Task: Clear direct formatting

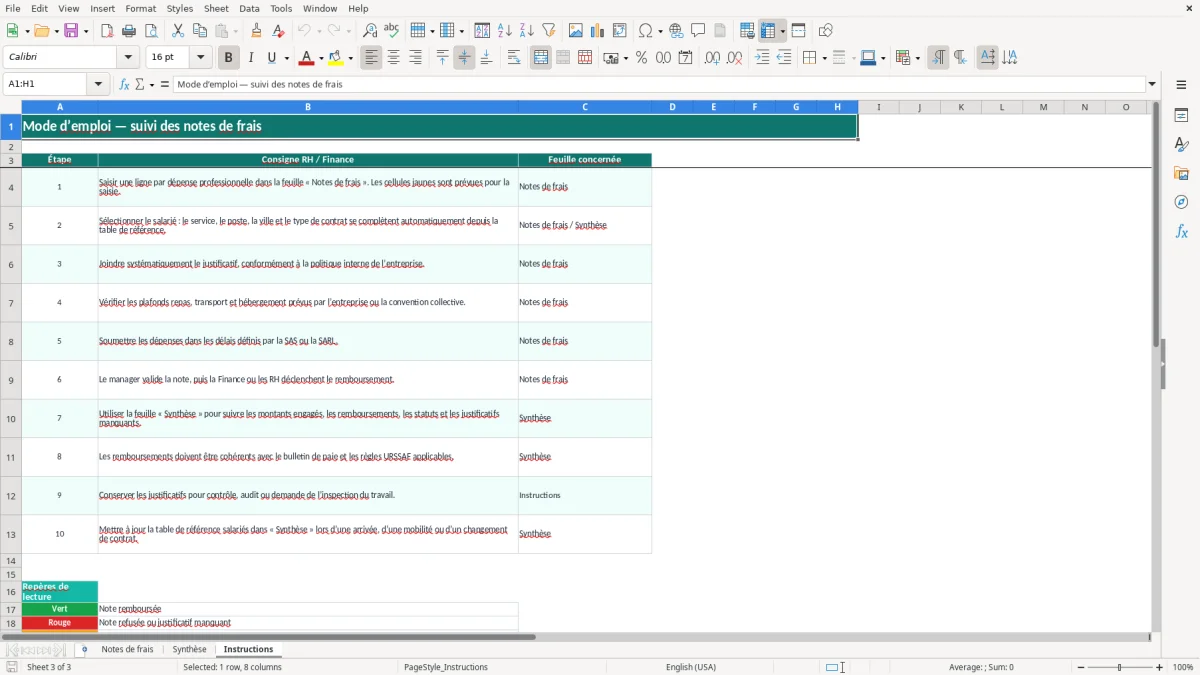Action: point(278,31)
